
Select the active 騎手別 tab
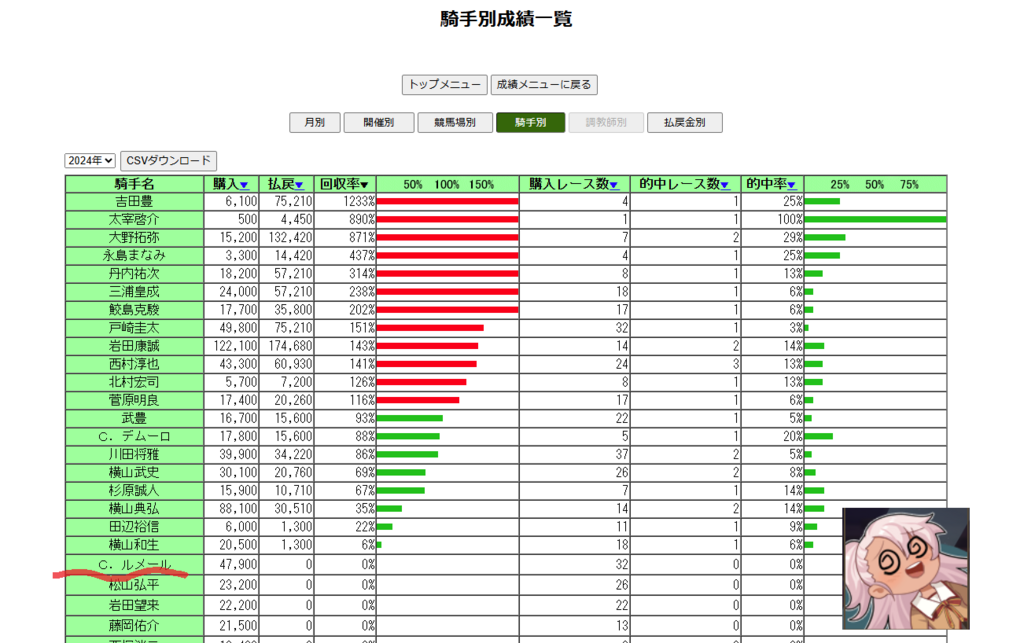[530, 123]
